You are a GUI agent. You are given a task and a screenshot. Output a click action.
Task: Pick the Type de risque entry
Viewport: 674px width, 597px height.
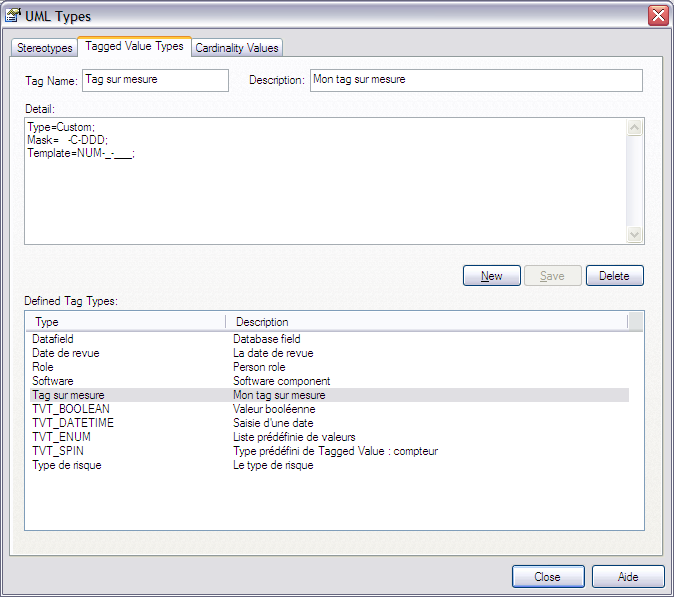click(x=67, y=465)
